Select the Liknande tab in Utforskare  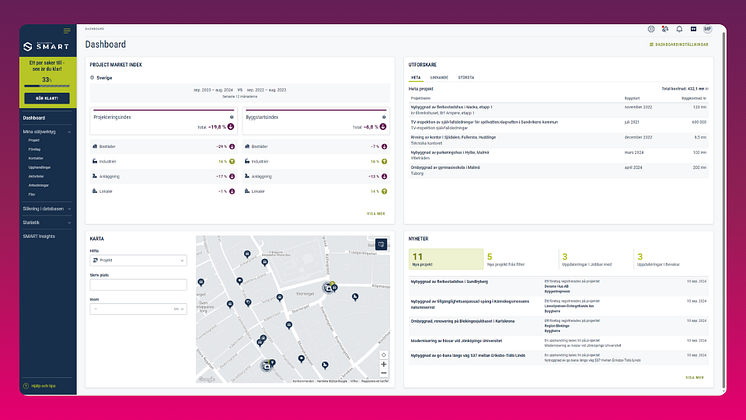(440, 76)
